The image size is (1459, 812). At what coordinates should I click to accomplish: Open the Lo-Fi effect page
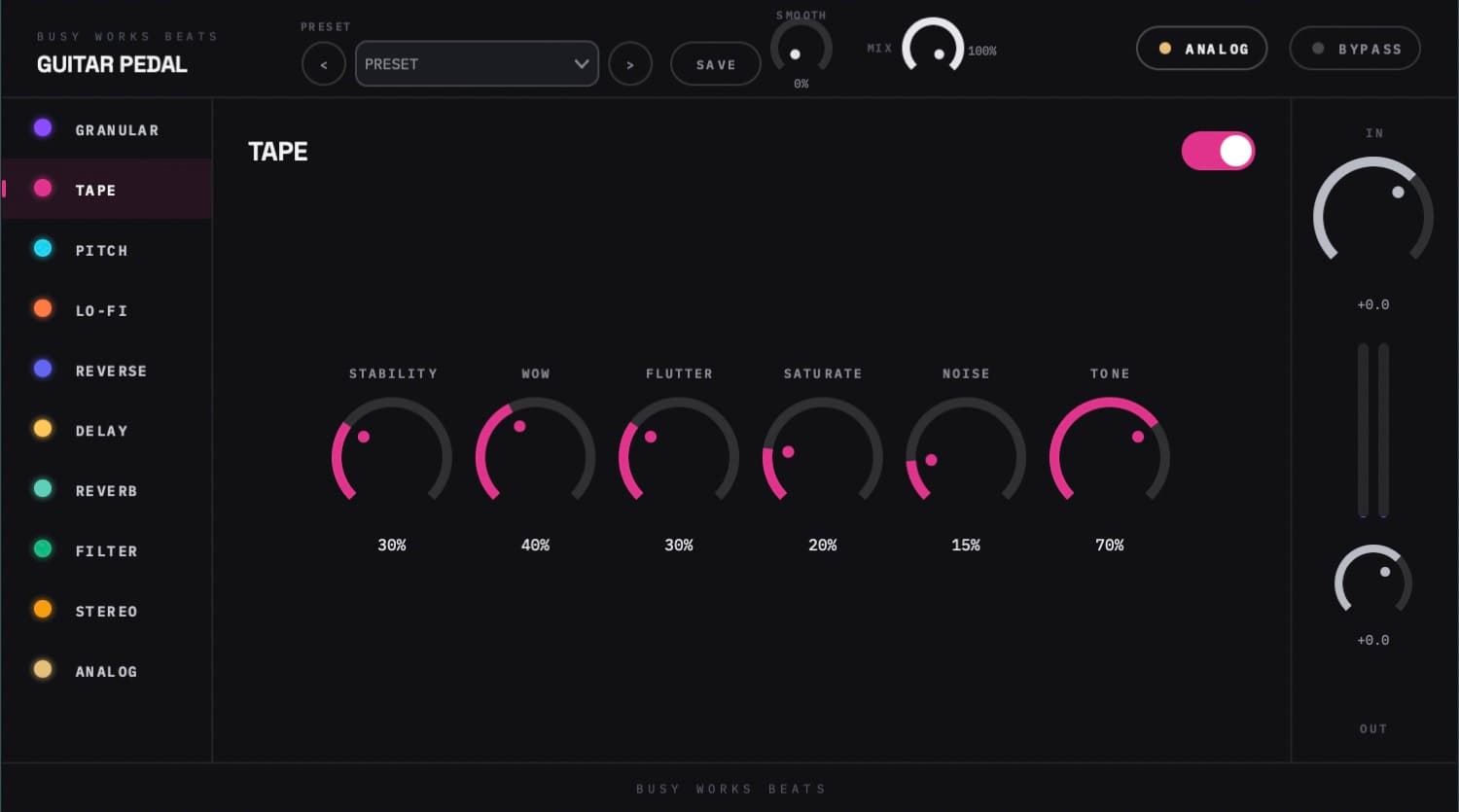[107, 310]
